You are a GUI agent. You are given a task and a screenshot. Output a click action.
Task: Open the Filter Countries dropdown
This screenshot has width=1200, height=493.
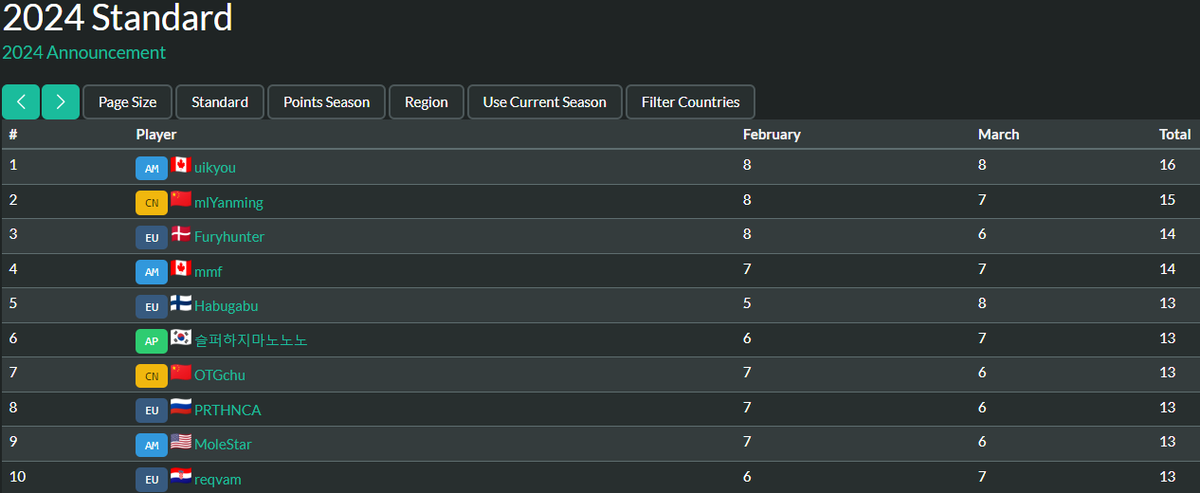690,102
